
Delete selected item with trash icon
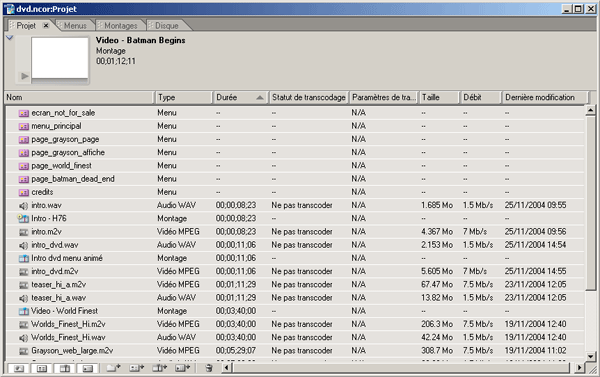(209, 368)
